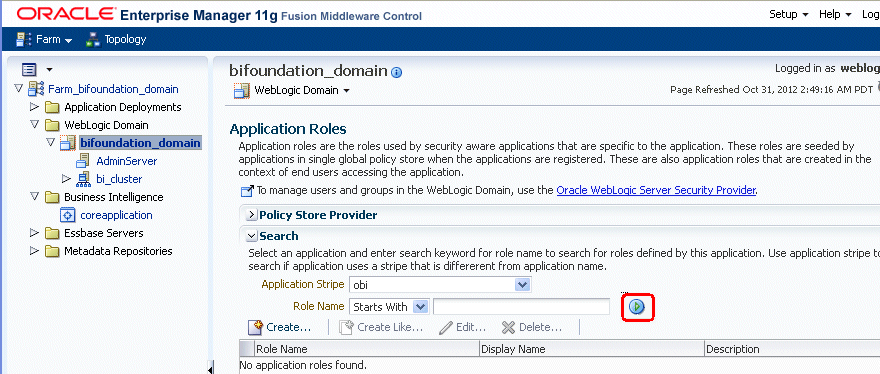Expand the Essbase Servers node

34,232
